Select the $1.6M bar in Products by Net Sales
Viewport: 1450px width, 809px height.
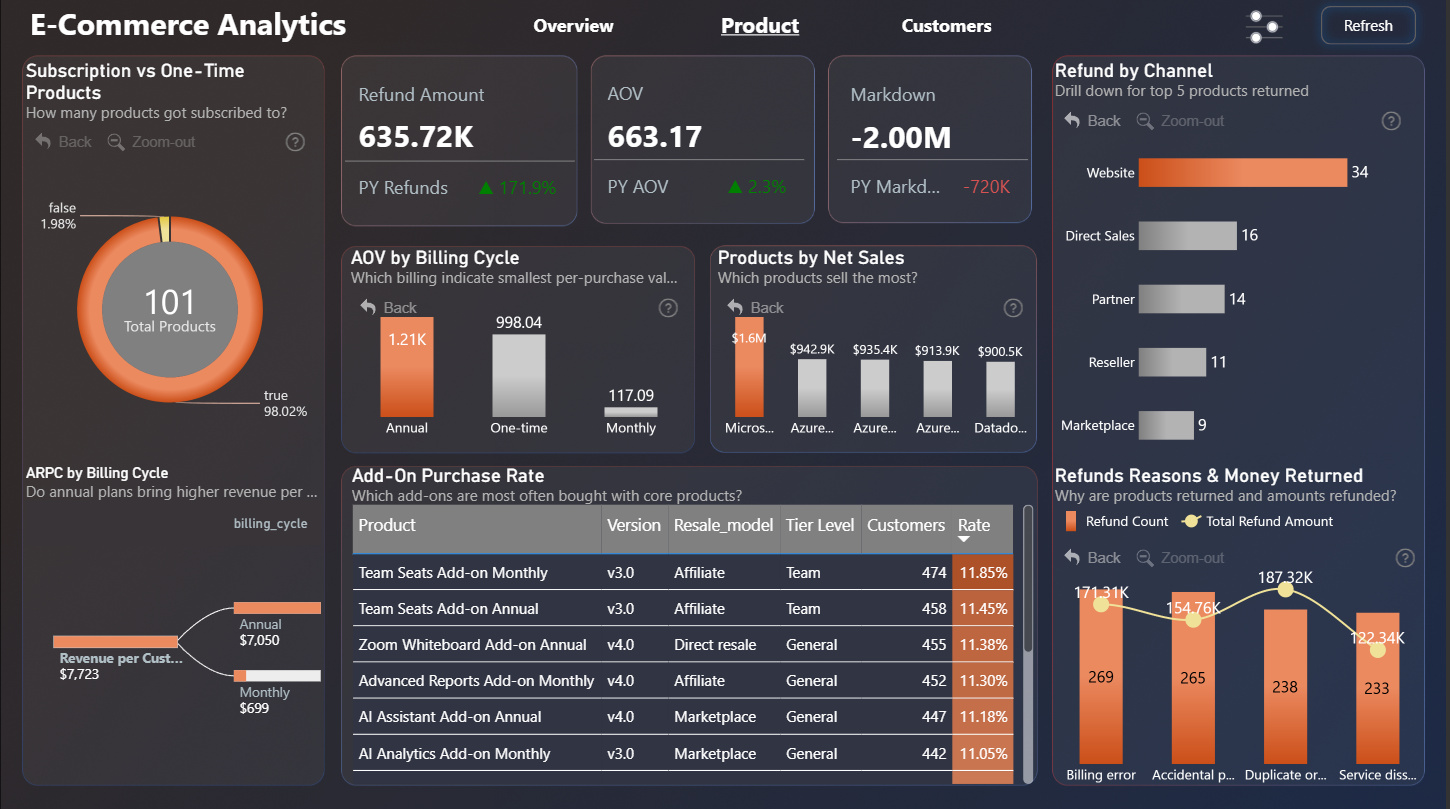pos(749,367)
